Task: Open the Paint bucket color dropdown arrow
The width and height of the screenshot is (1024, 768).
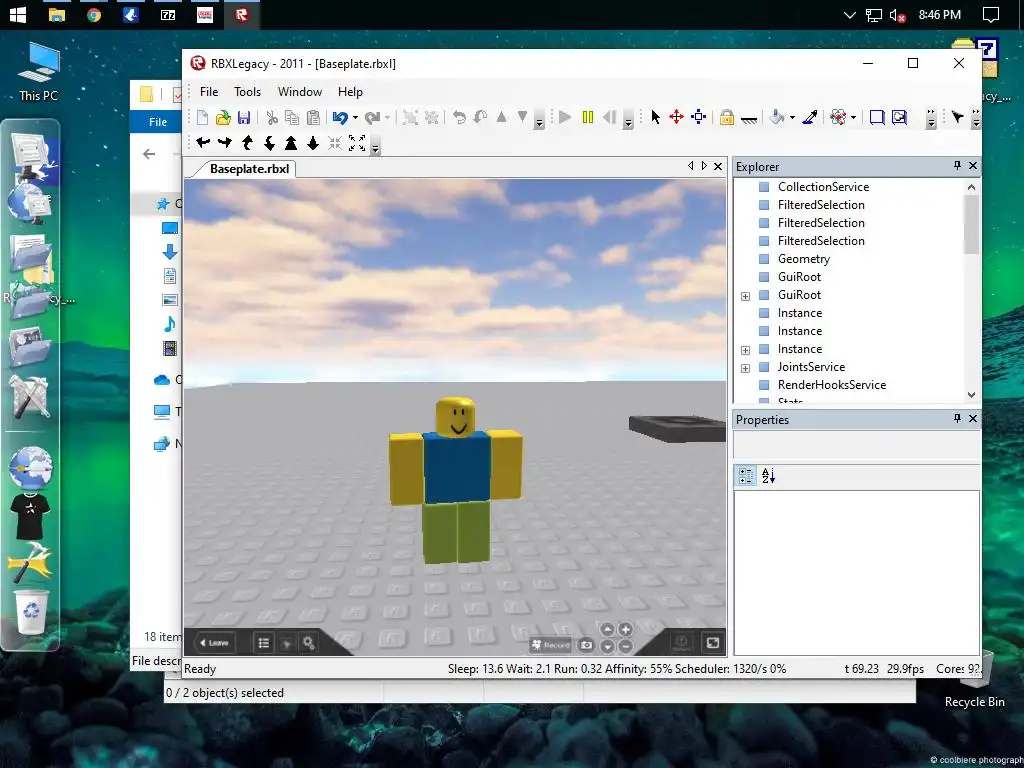Action: tap(792, 118)
